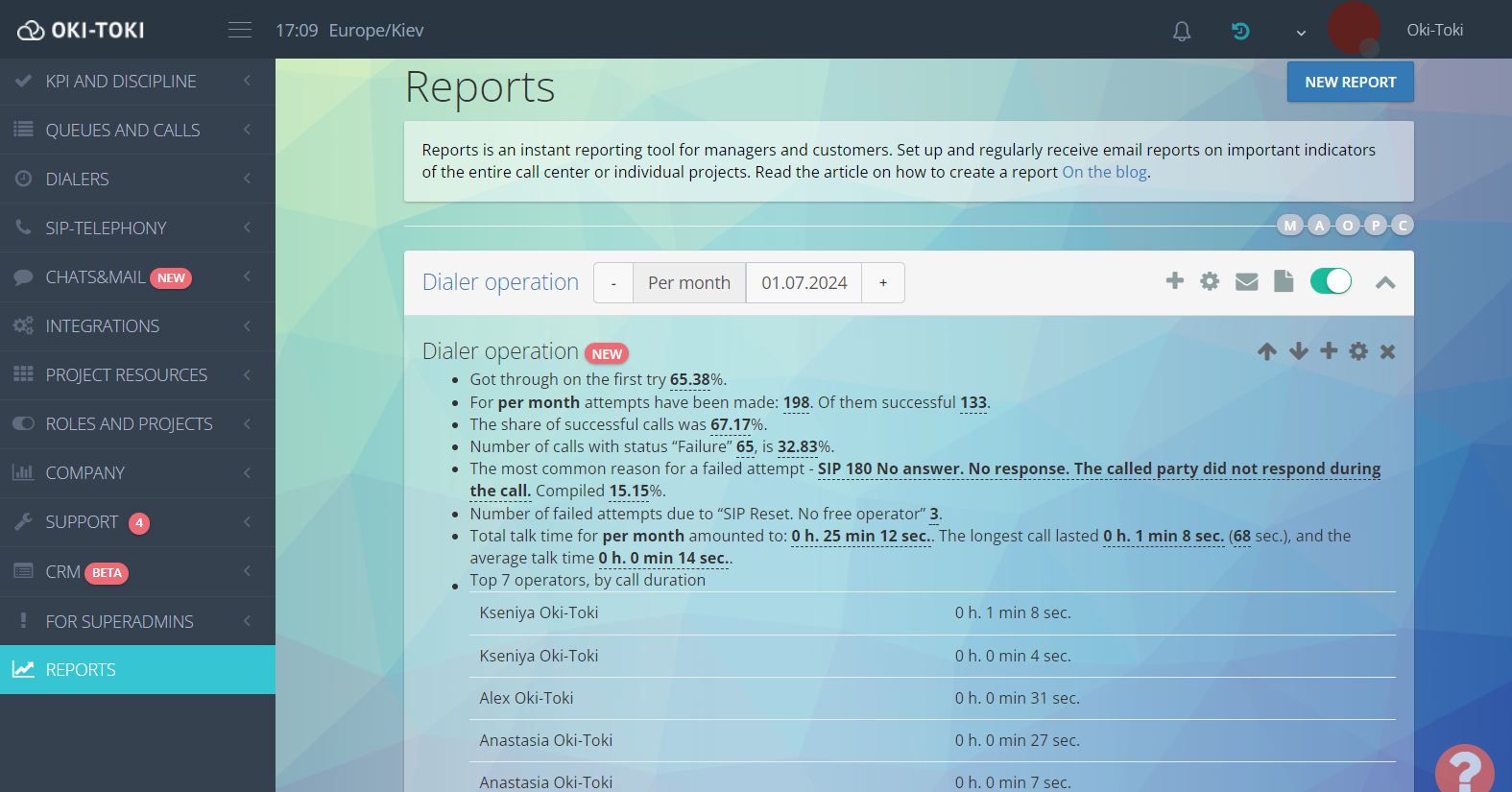Click the 01.07.2024 date field
The height and width of the screenshot is (792, 1512).
[804, 283]
